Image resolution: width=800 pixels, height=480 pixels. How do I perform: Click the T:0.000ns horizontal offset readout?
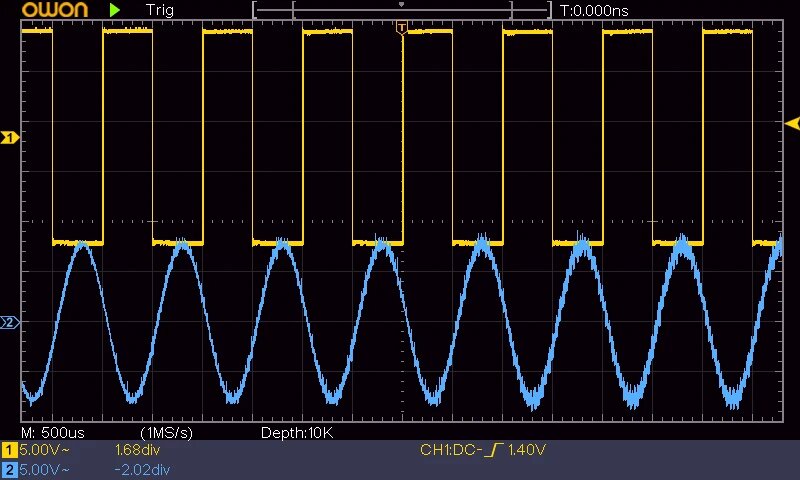pos(594,10)
